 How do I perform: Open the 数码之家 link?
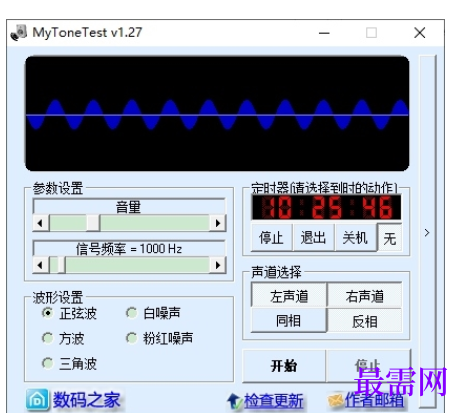86,400
